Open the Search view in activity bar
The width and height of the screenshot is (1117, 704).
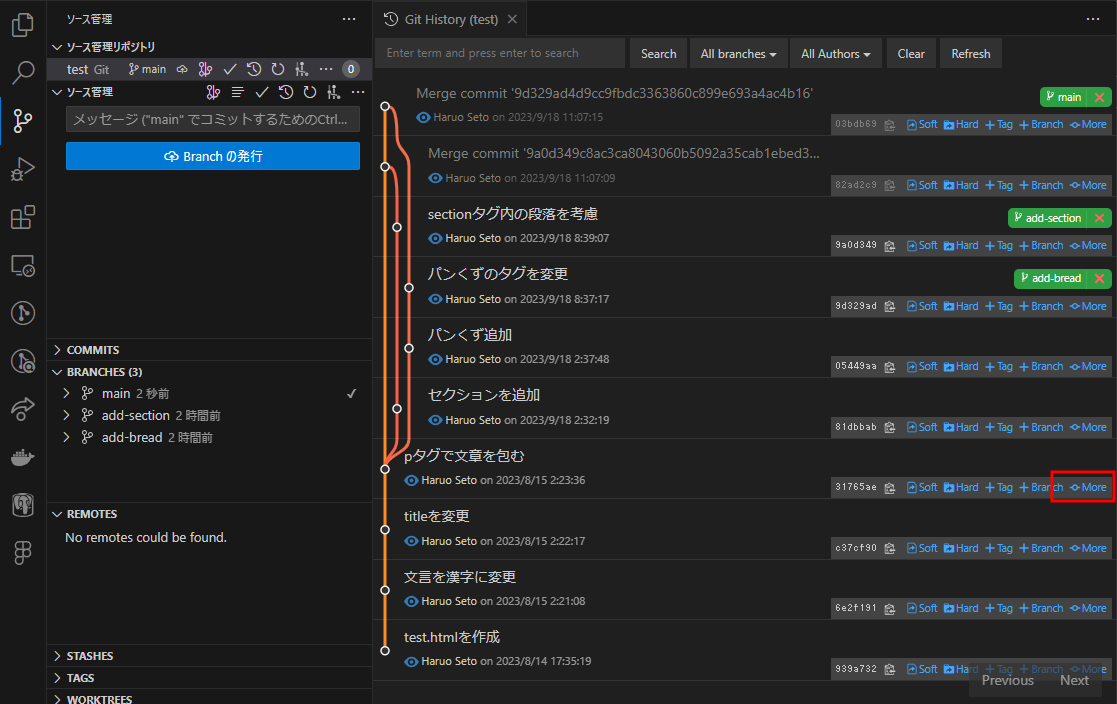(x=23, y=72)
